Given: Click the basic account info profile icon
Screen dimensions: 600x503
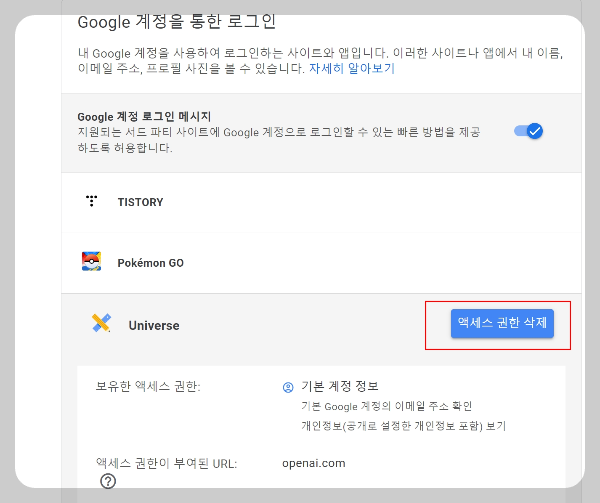Looking at the screenshot, I should click(288, 387).
